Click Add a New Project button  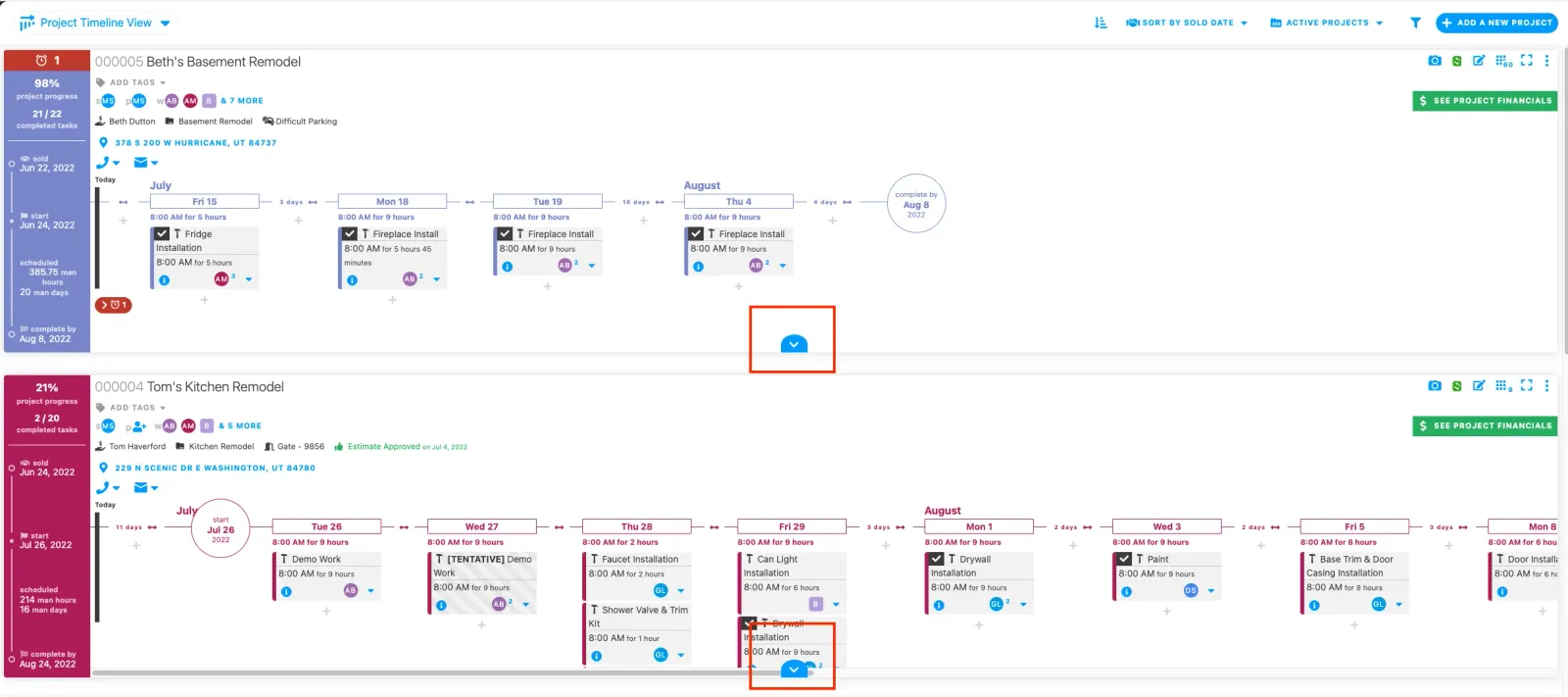1496,23
